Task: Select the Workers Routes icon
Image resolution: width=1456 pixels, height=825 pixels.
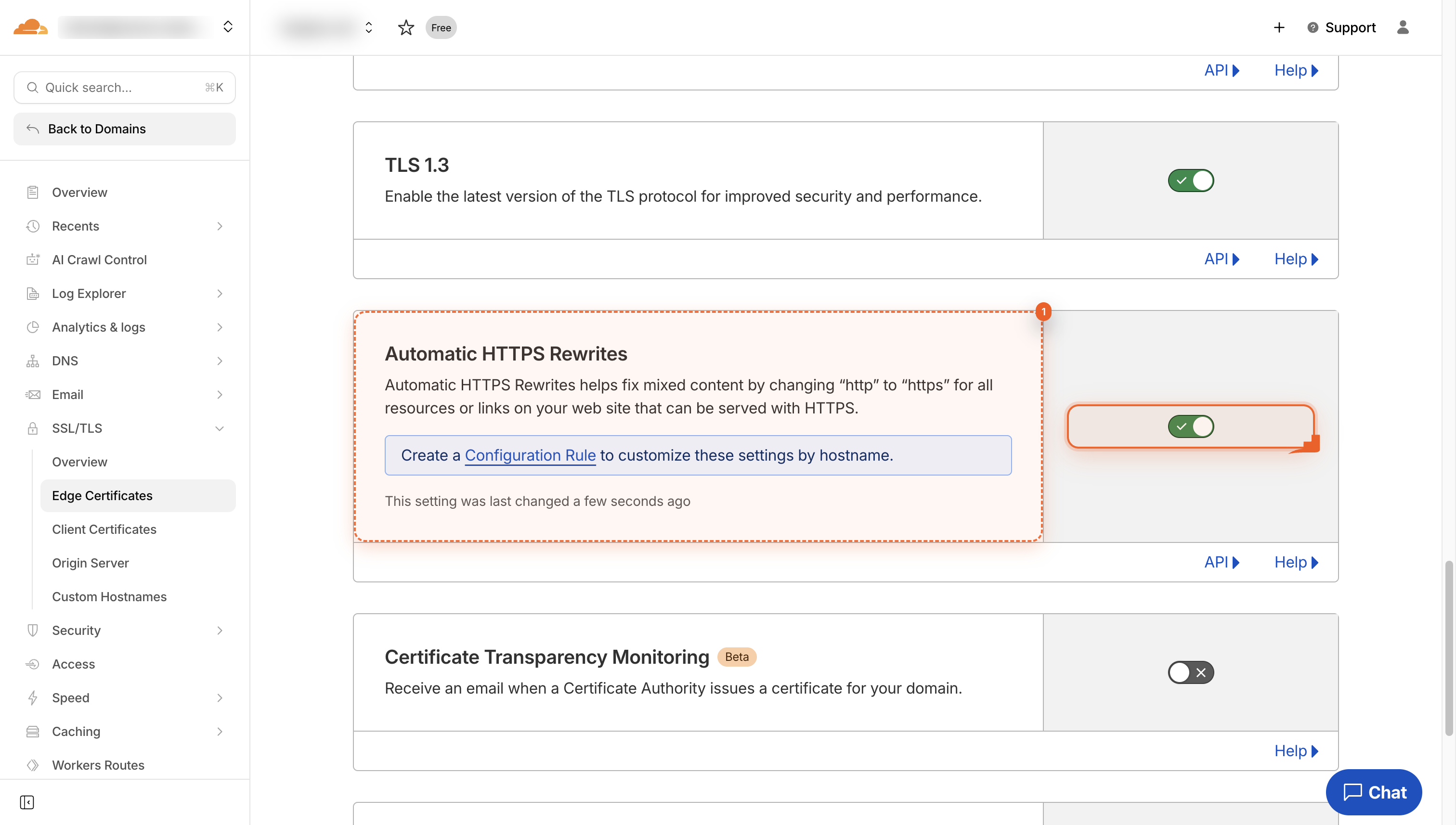Action: (32, 765)
